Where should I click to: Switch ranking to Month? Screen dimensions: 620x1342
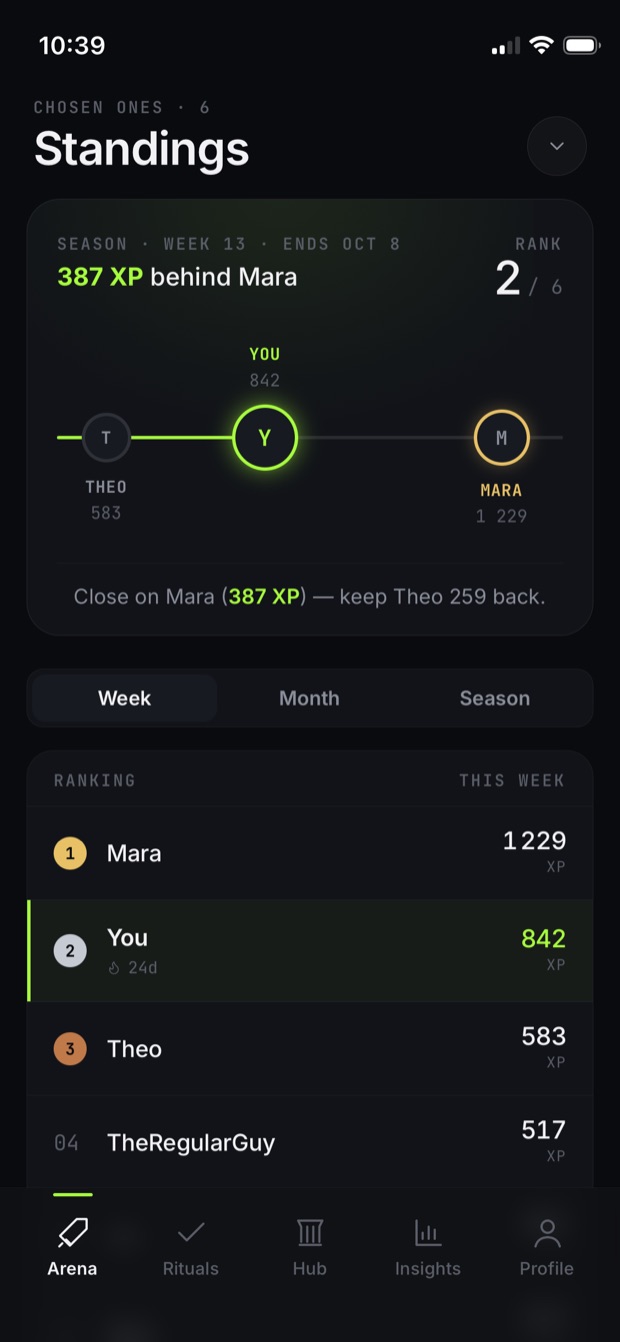tap(309, 698)
